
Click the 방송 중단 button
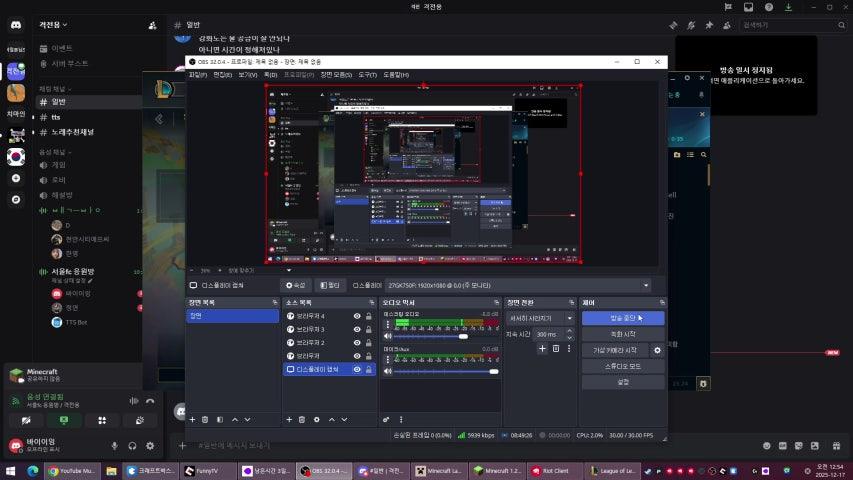coord(622,318)
